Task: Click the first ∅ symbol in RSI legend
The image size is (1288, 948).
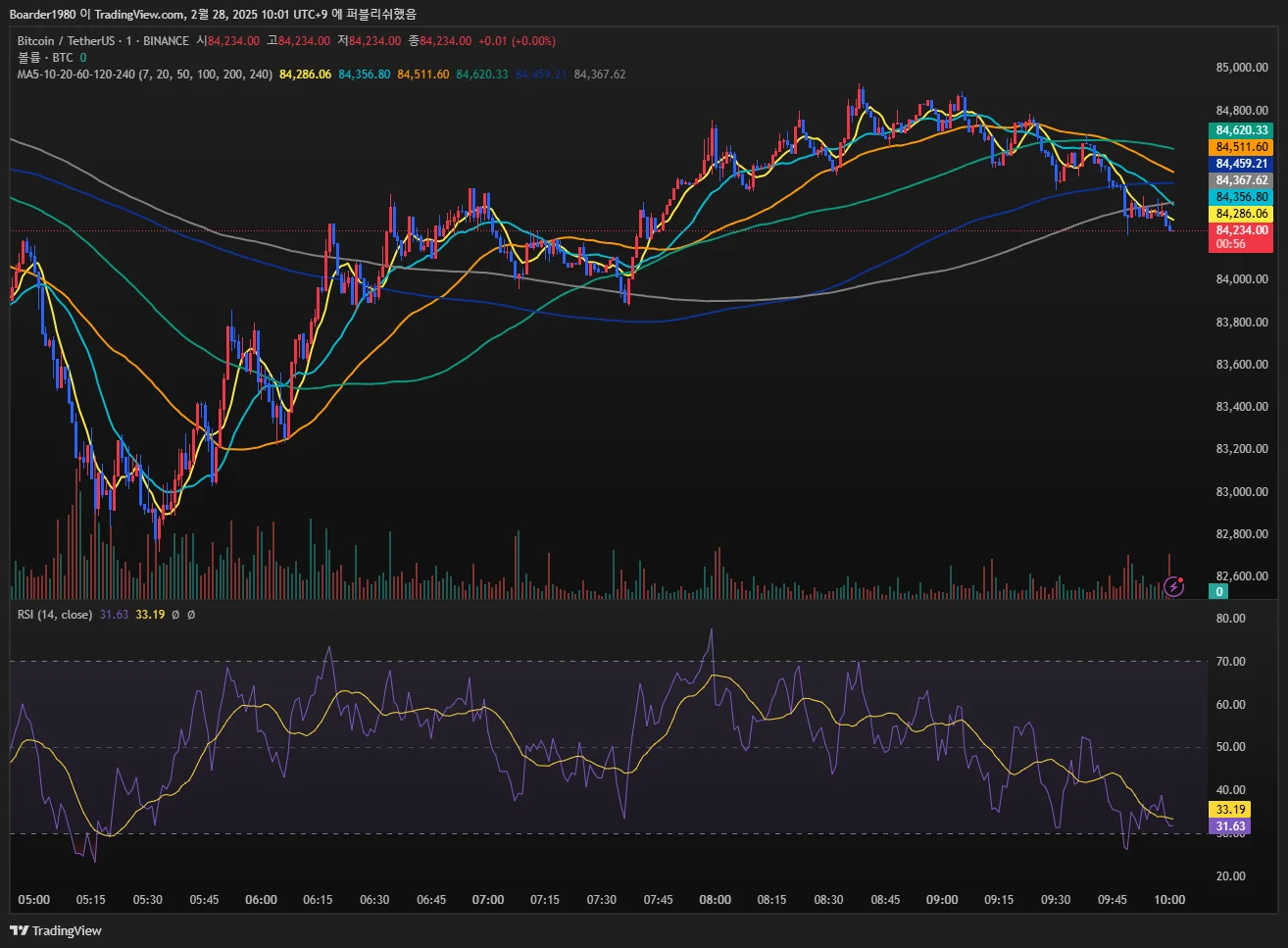Action: pos(175,615)
